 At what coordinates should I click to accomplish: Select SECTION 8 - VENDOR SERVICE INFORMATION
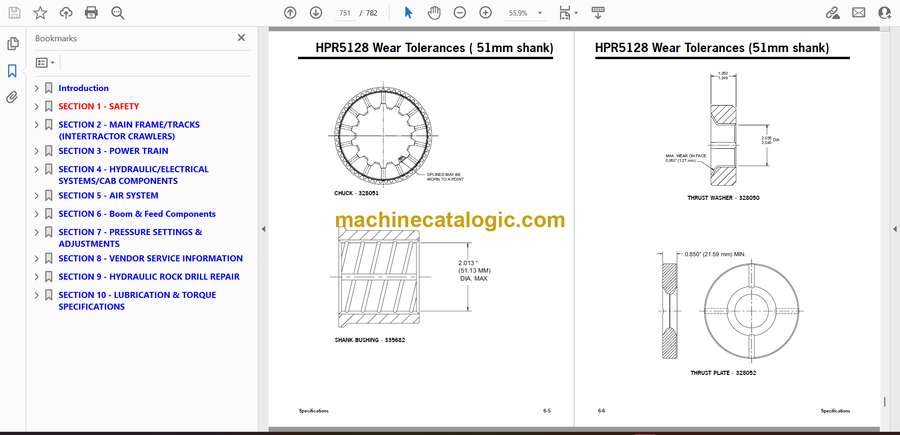pyautogui.click(x=150, y=258)
